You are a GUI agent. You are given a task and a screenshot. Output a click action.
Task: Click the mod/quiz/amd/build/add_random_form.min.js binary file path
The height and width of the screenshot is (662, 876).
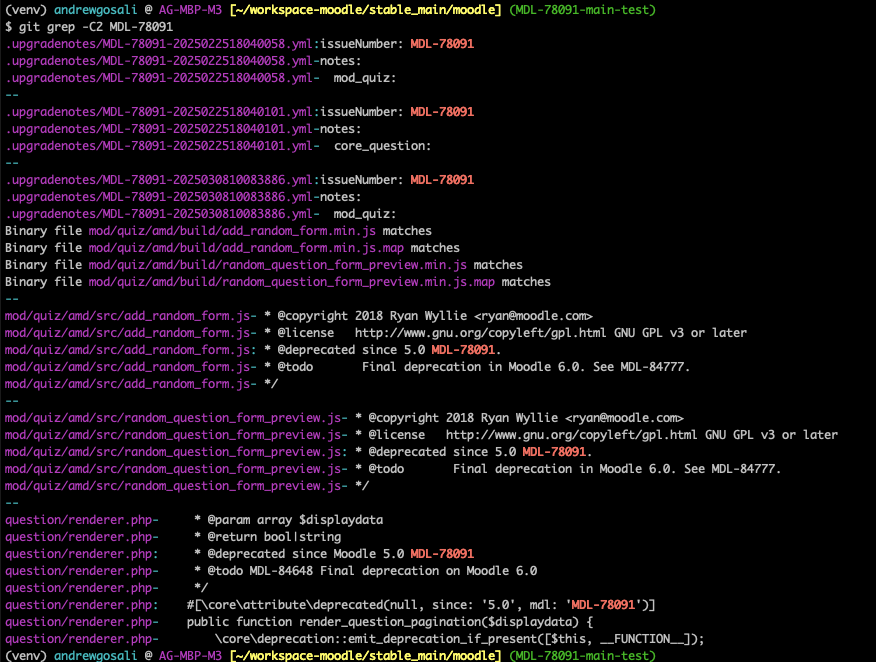232,231
